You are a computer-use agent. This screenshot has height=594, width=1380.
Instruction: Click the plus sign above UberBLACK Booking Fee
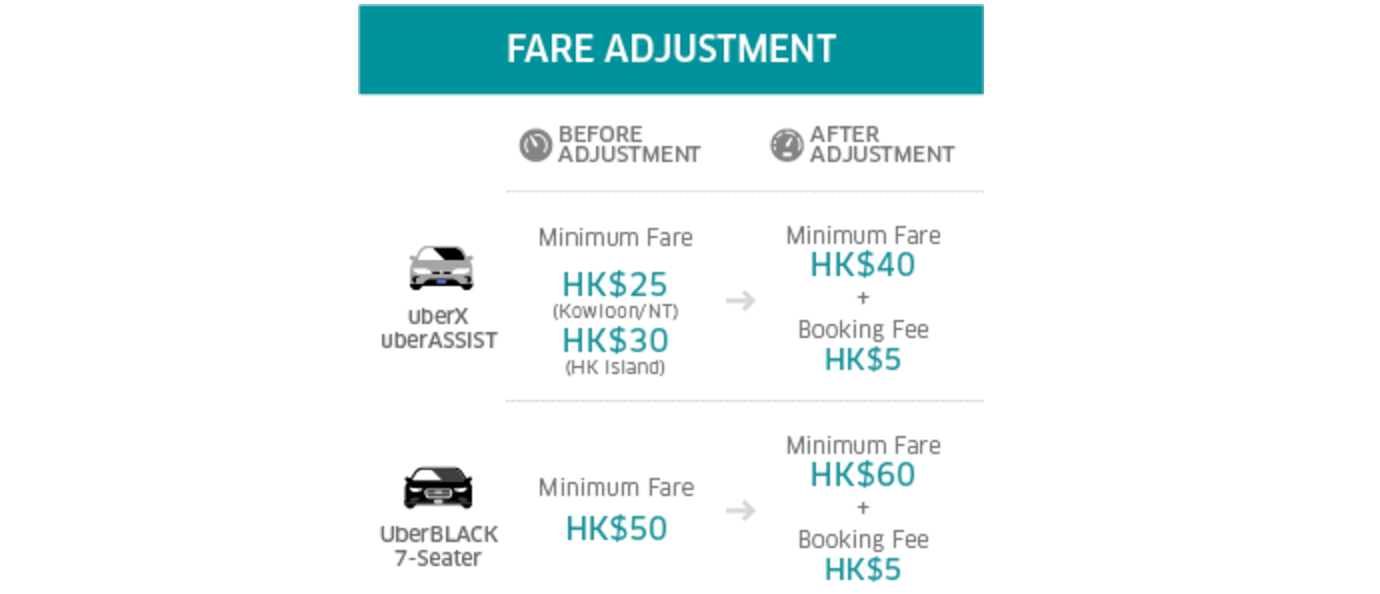pos(863,508)
